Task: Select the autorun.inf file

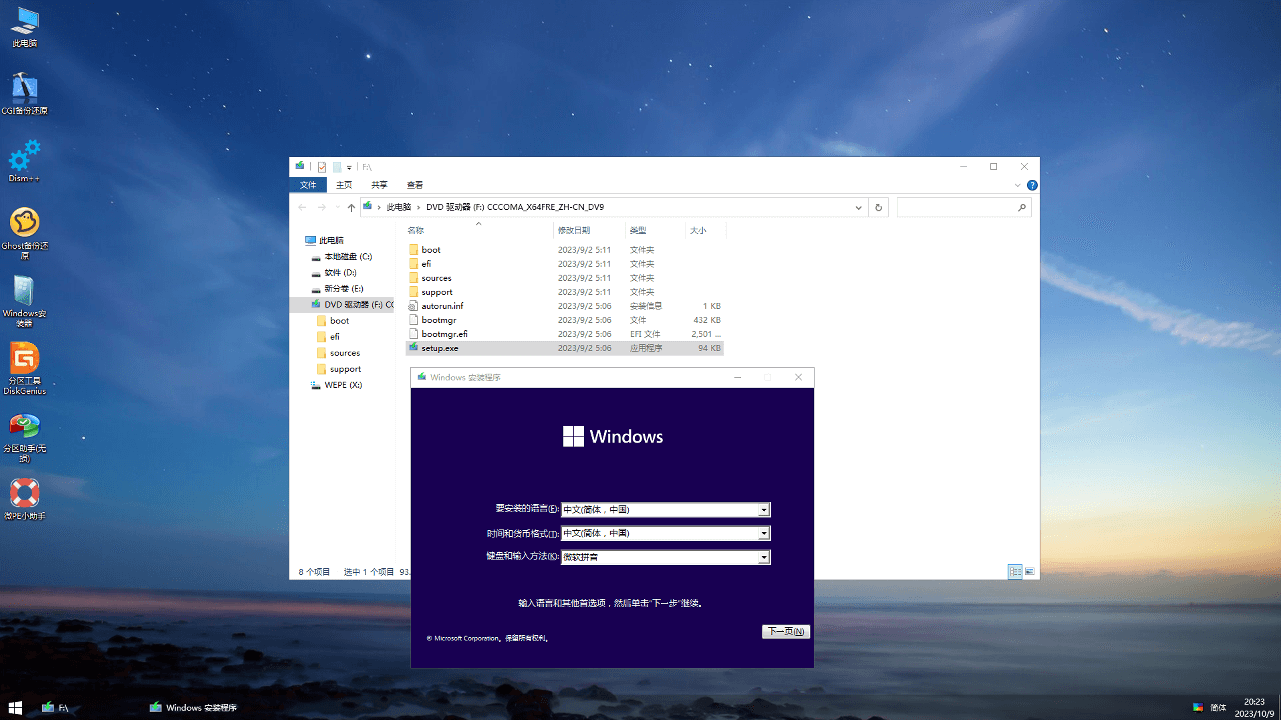Action: pyautogui.click(x=564, y=305)
